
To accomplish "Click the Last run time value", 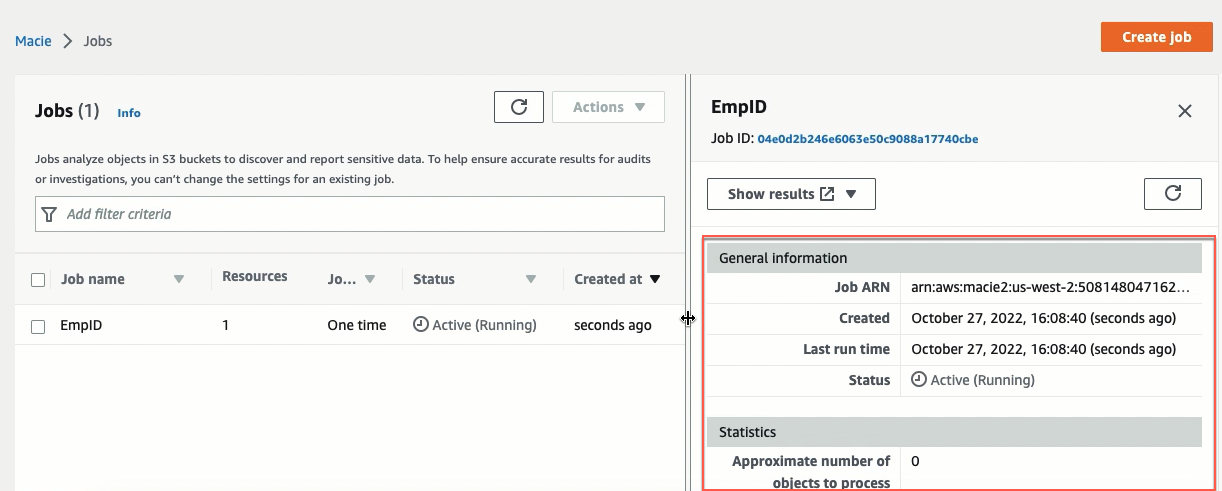I will (1044, 349).
